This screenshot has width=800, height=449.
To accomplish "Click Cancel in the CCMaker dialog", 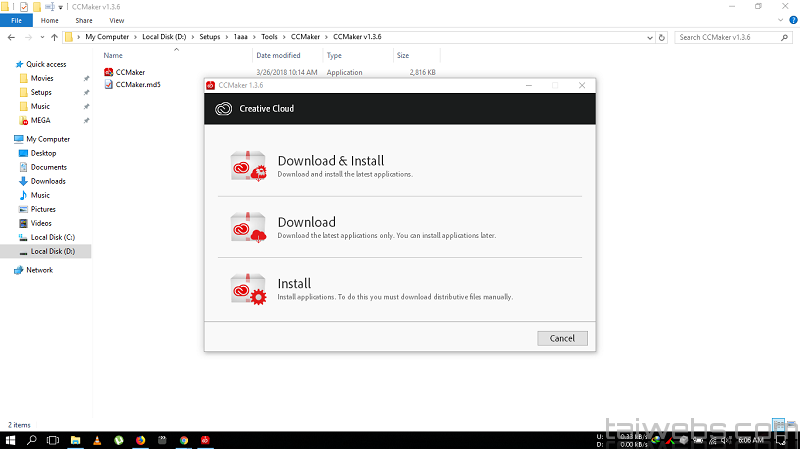I will click(x=562, y=338).
